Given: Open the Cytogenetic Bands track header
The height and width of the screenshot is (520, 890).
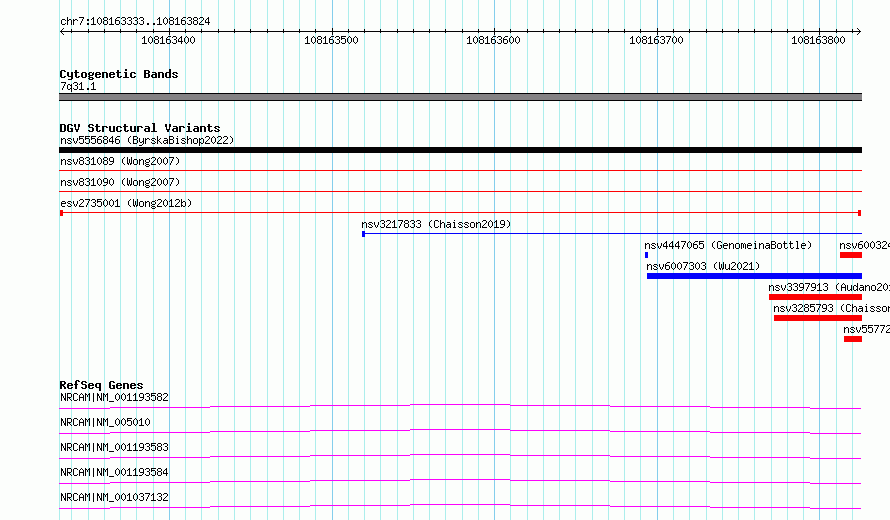Looking at the screenshot, I should tap(118, 74).
